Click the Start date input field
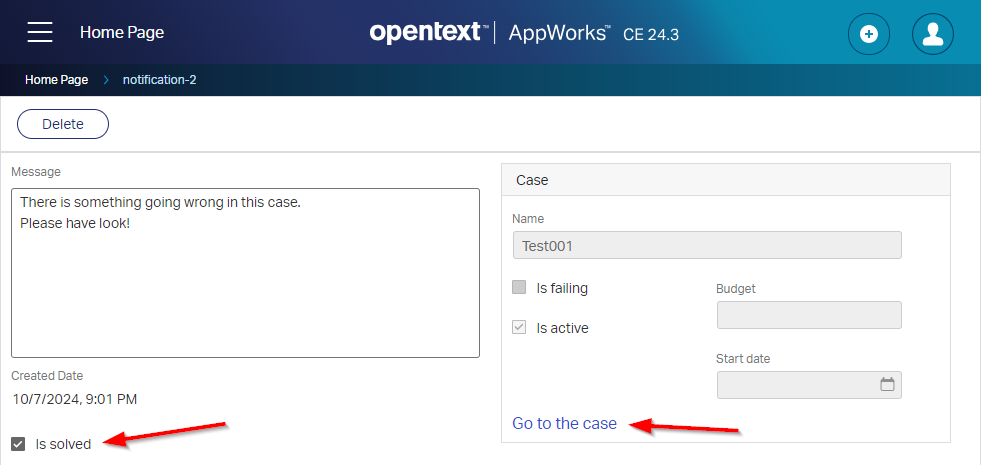The height and width of the screenshot is (465, 981). pyautogui.click(x=795, y=385)
